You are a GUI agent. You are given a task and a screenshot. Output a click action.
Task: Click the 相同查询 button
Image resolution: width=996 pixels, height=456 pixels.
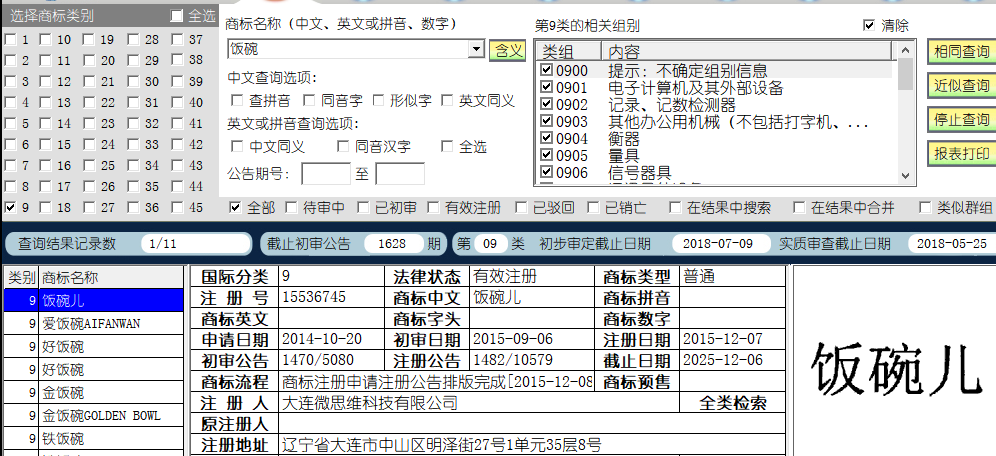[960, 51]
